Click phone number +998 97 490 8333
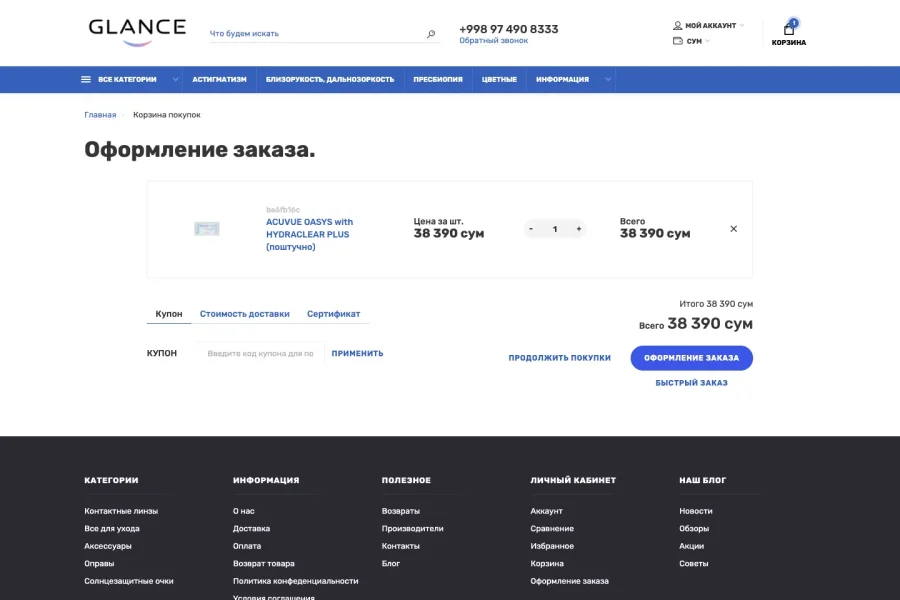 509,29
